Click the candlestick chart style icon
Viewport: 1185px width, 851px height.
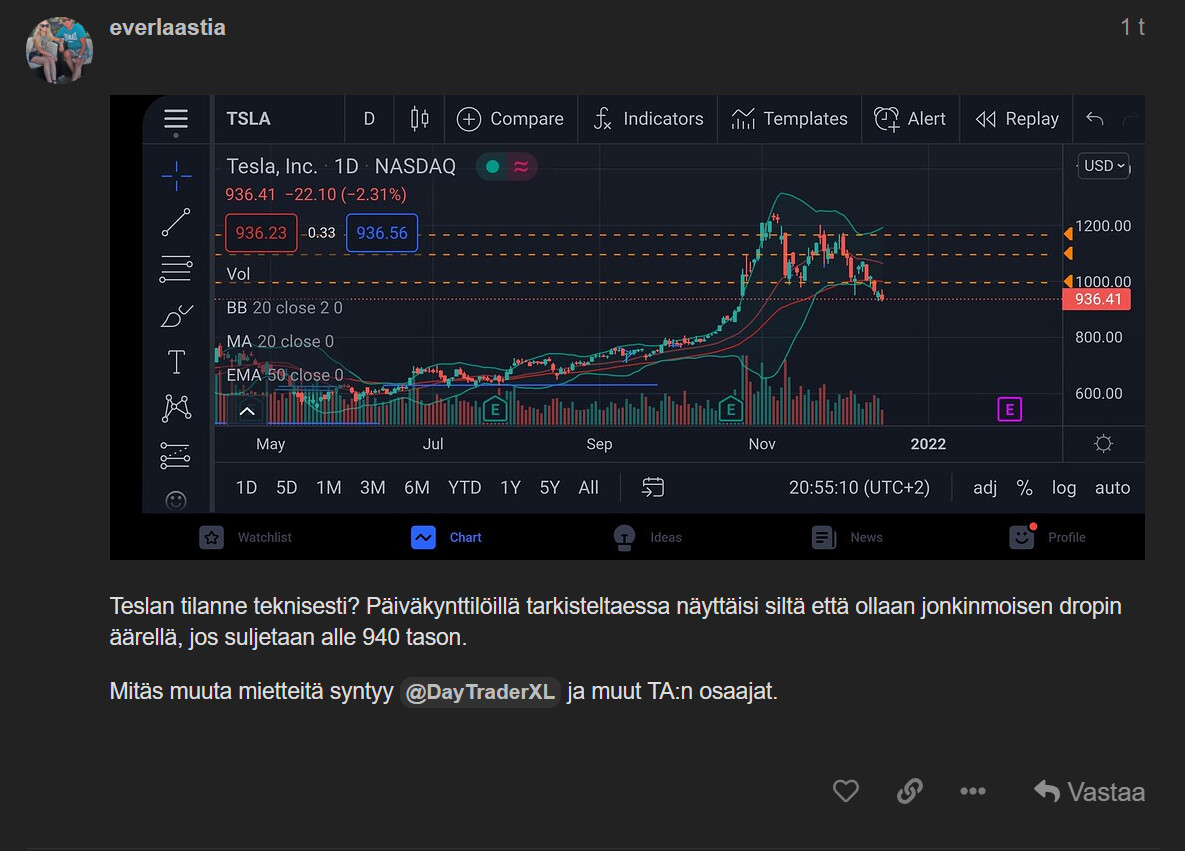[420, 119]
